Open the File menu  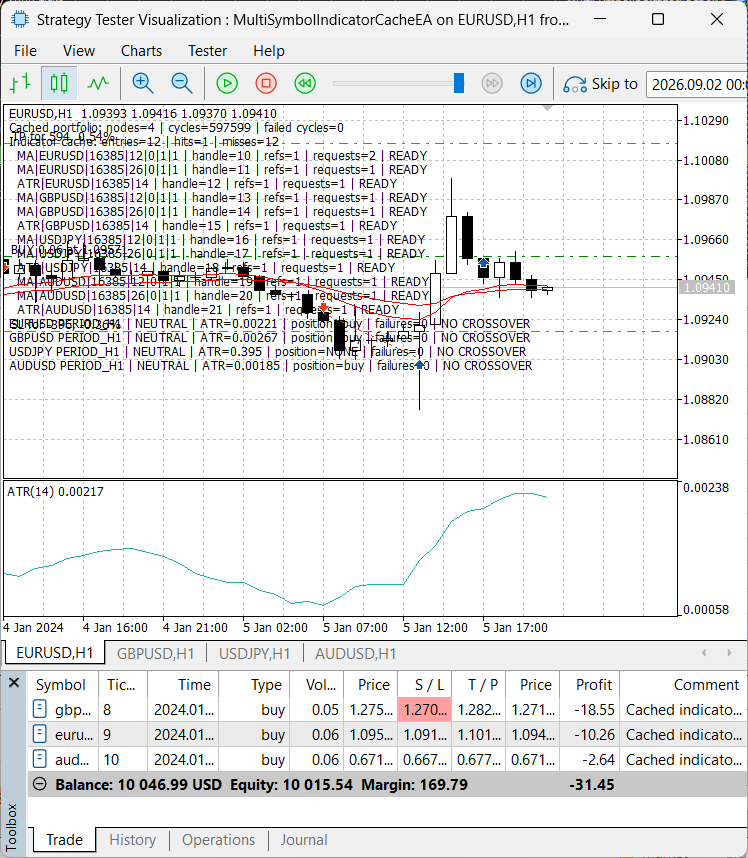click(x=26, y=51)
